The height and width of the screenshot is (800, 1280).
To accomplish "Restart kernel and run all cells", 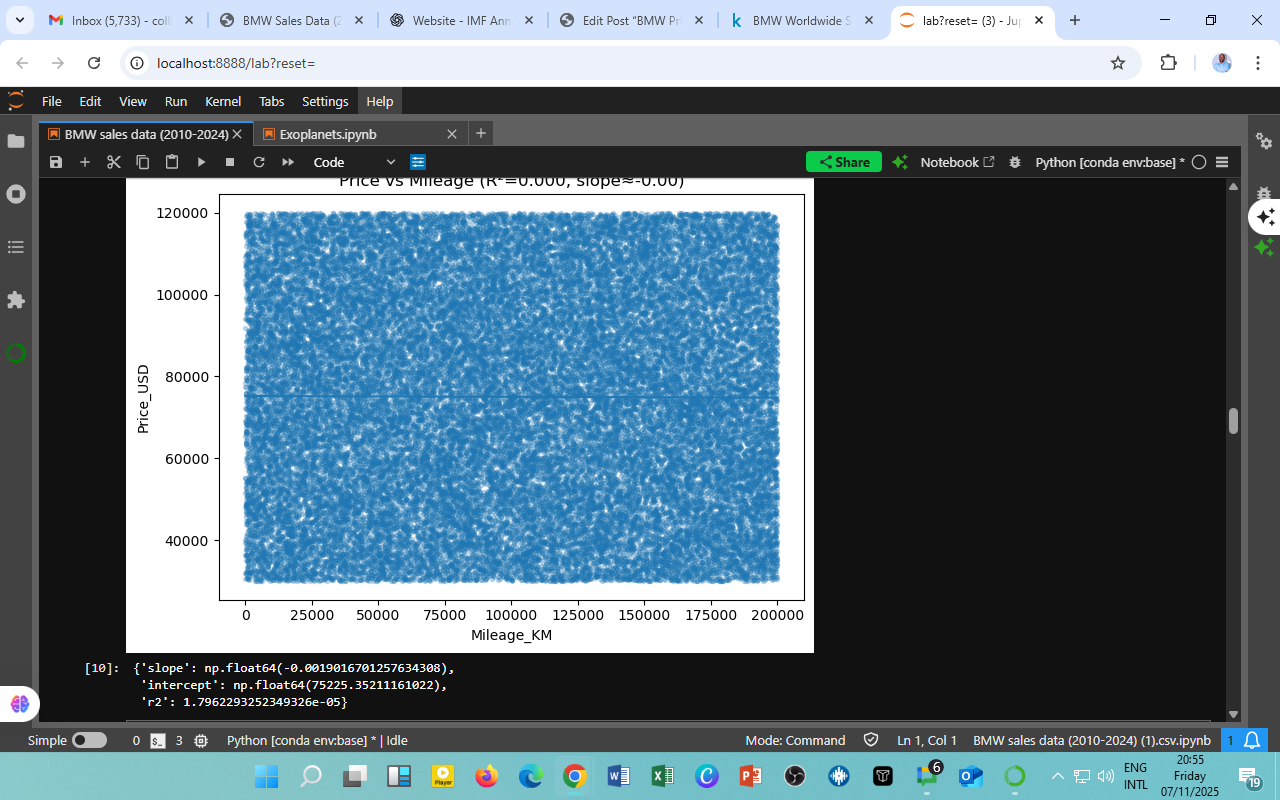I will point(288,162).
